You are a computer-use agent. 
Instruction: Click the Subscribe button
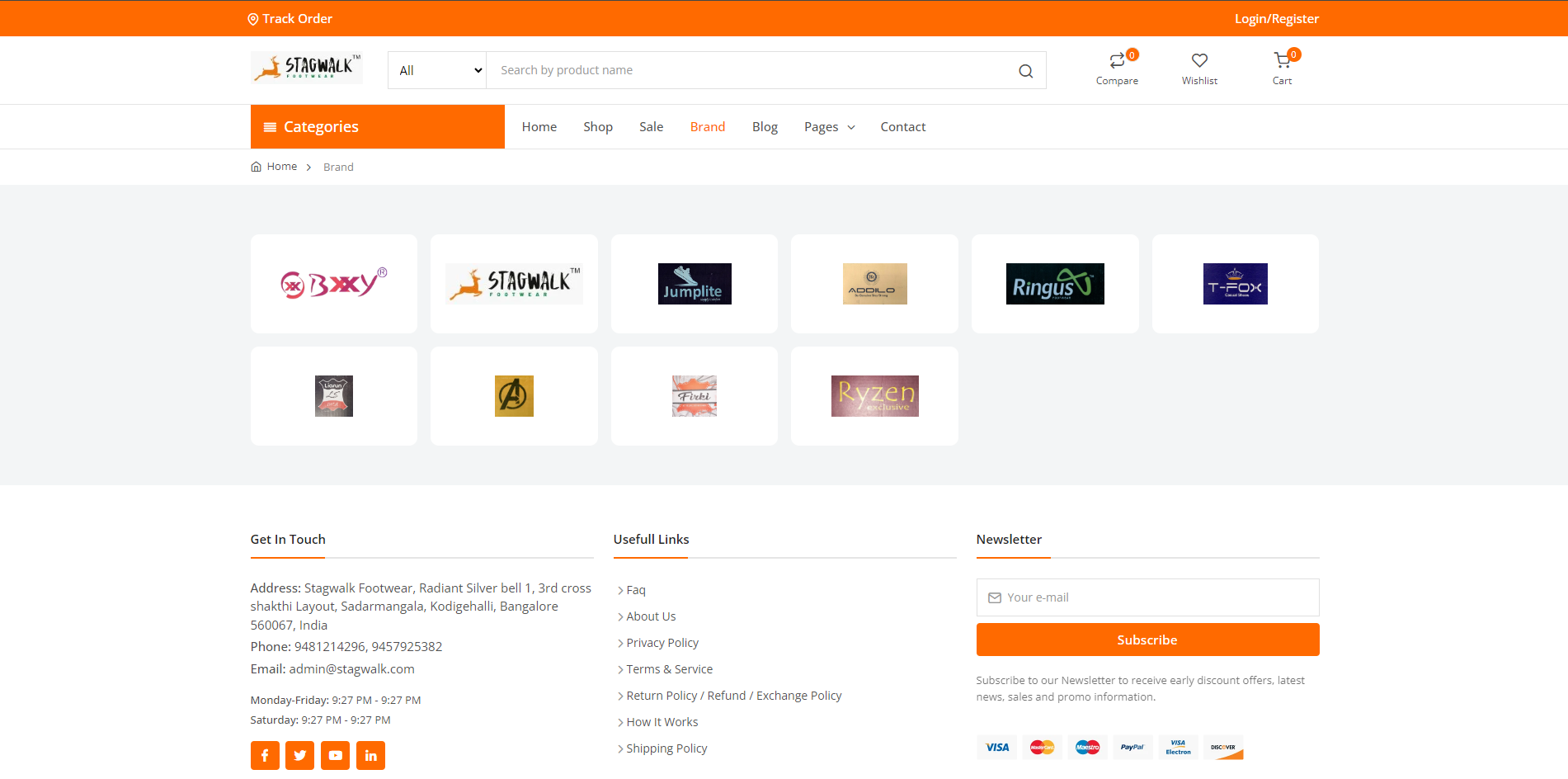coord(1147,640)
